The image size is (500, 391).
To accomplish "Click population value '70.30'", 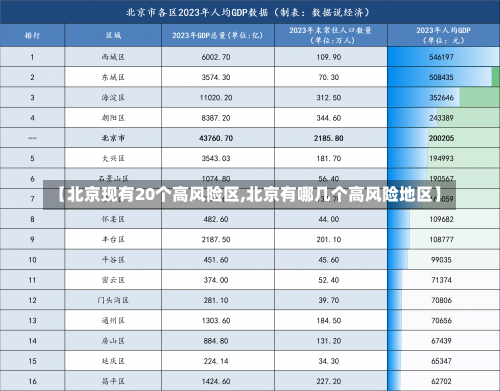I will tap(329, 77).
